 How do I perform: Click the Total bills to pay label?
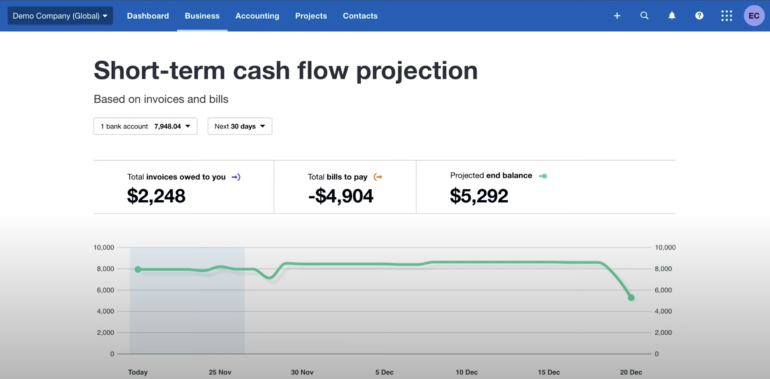(337, 177)
